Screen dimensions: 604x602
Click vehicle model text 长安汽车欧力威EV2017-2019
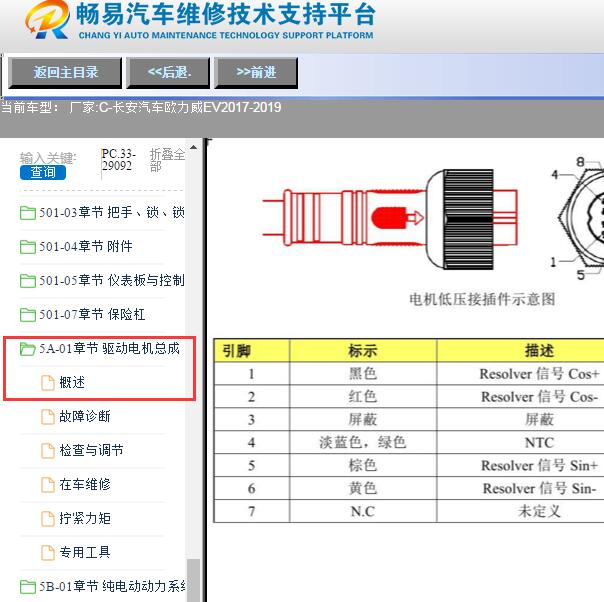click(196, 107)
